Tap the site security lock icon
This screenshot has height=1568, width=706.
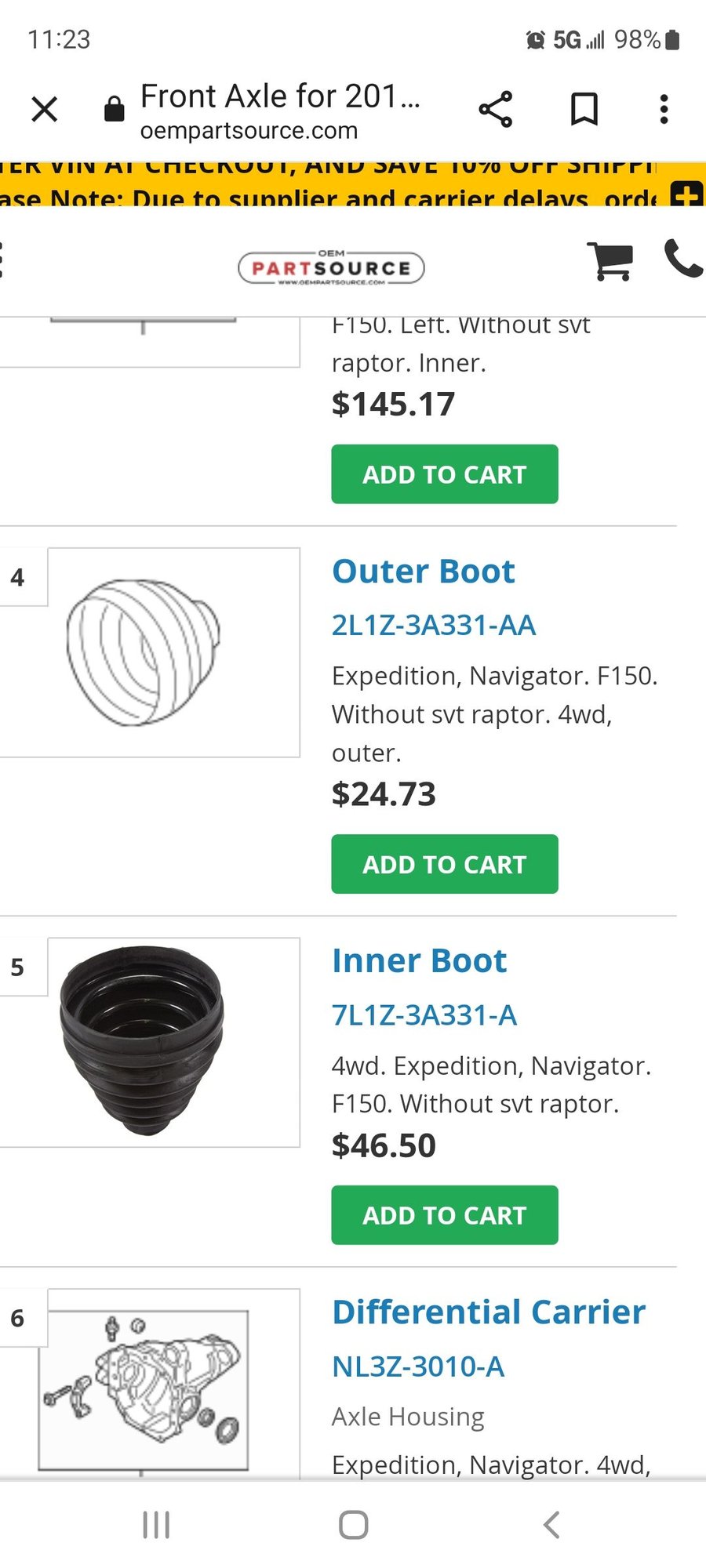[x=115, y=109]
